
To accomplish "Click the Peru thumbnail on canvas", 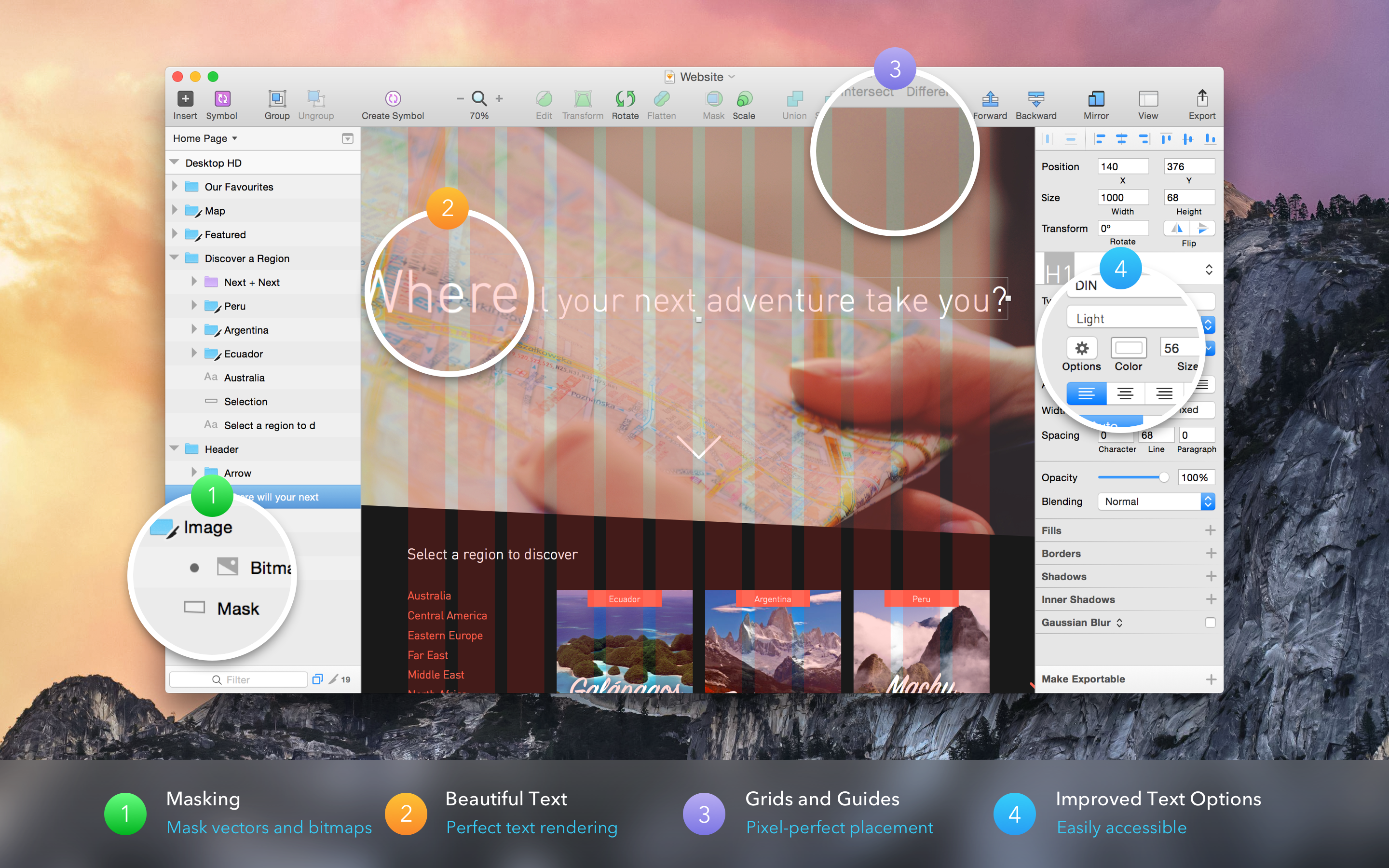I will 921,641.
